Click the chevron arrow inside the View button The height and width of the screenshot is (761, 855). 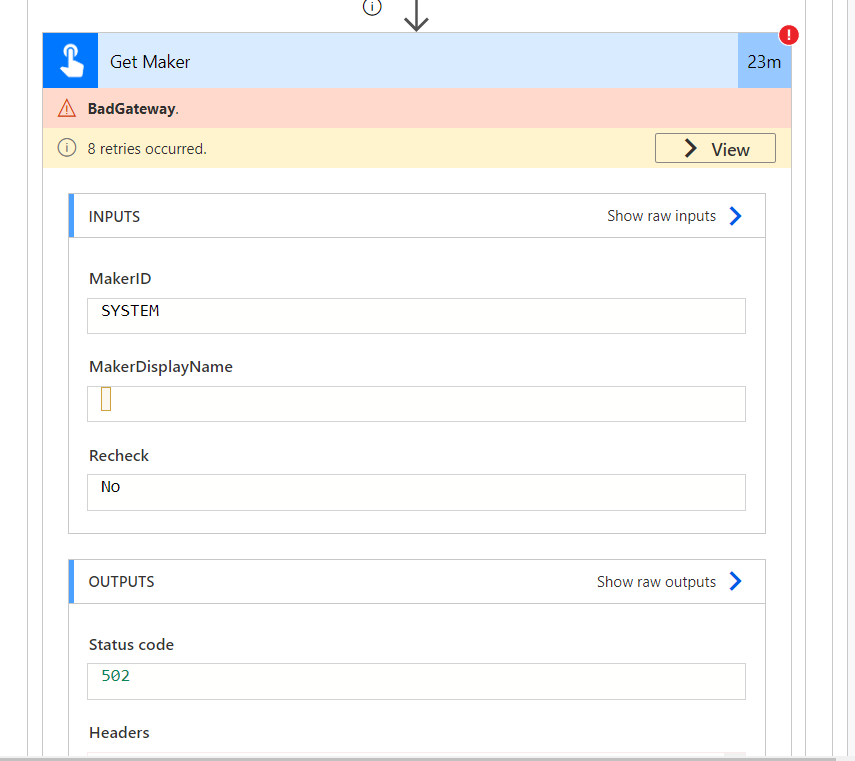(x=690, y=148)
